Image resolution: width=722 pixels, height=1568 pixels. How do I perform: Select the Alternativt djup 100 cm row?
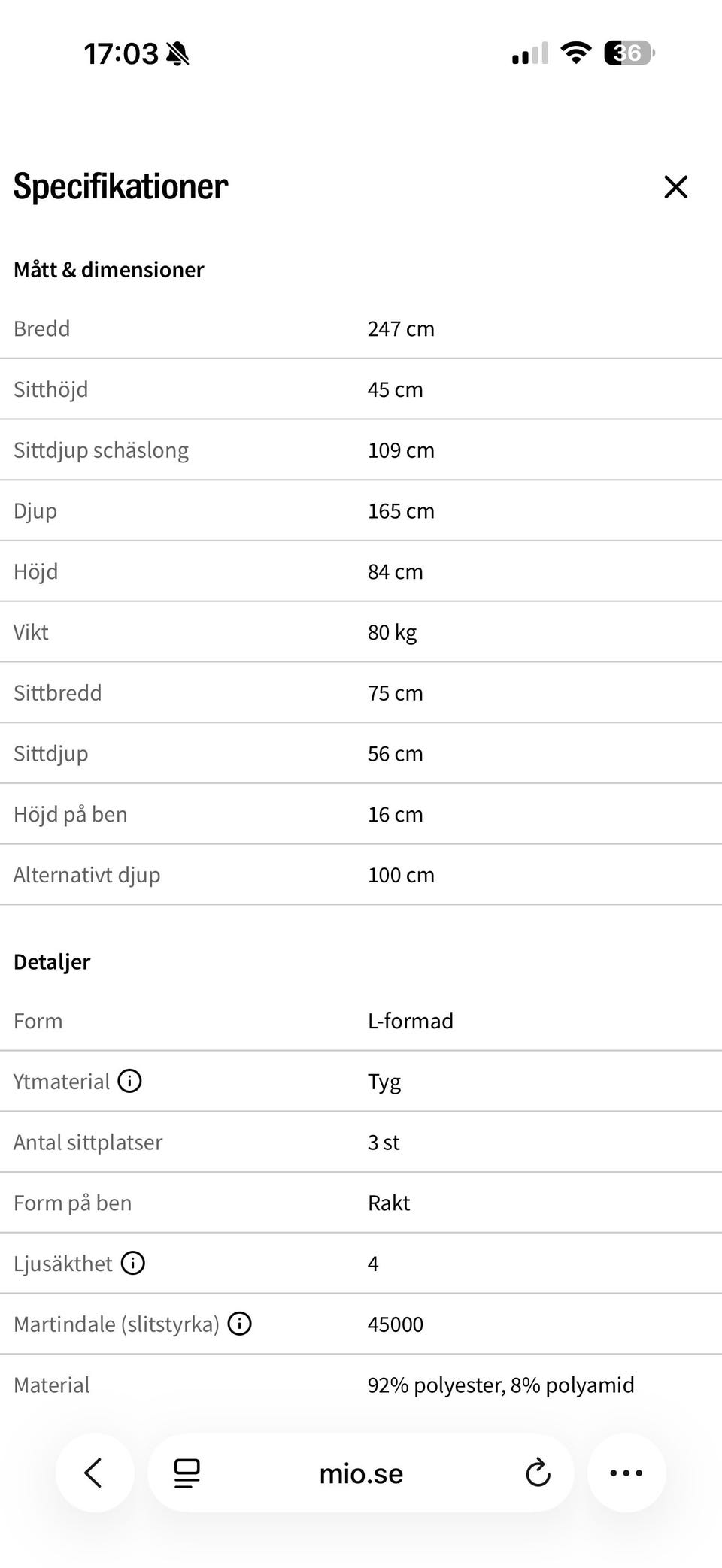pos(361,874)
